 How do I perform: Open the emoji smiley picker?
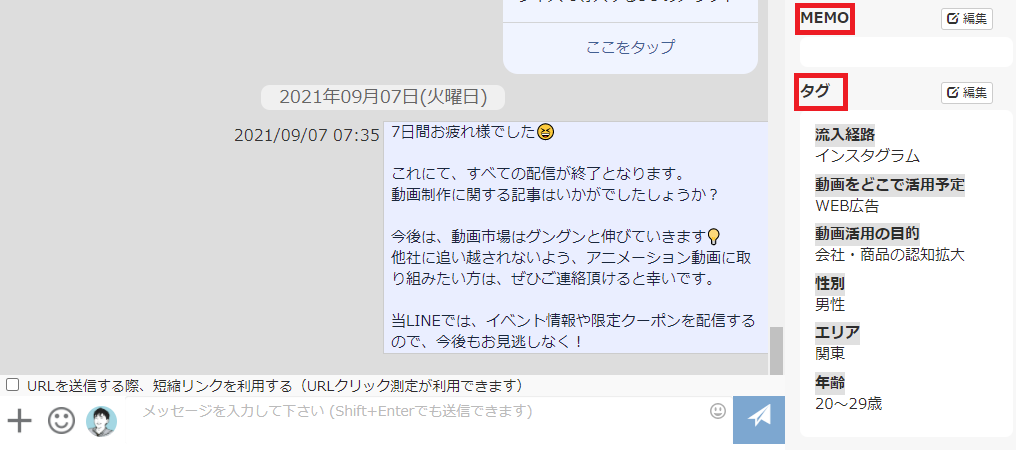[62, 421]
